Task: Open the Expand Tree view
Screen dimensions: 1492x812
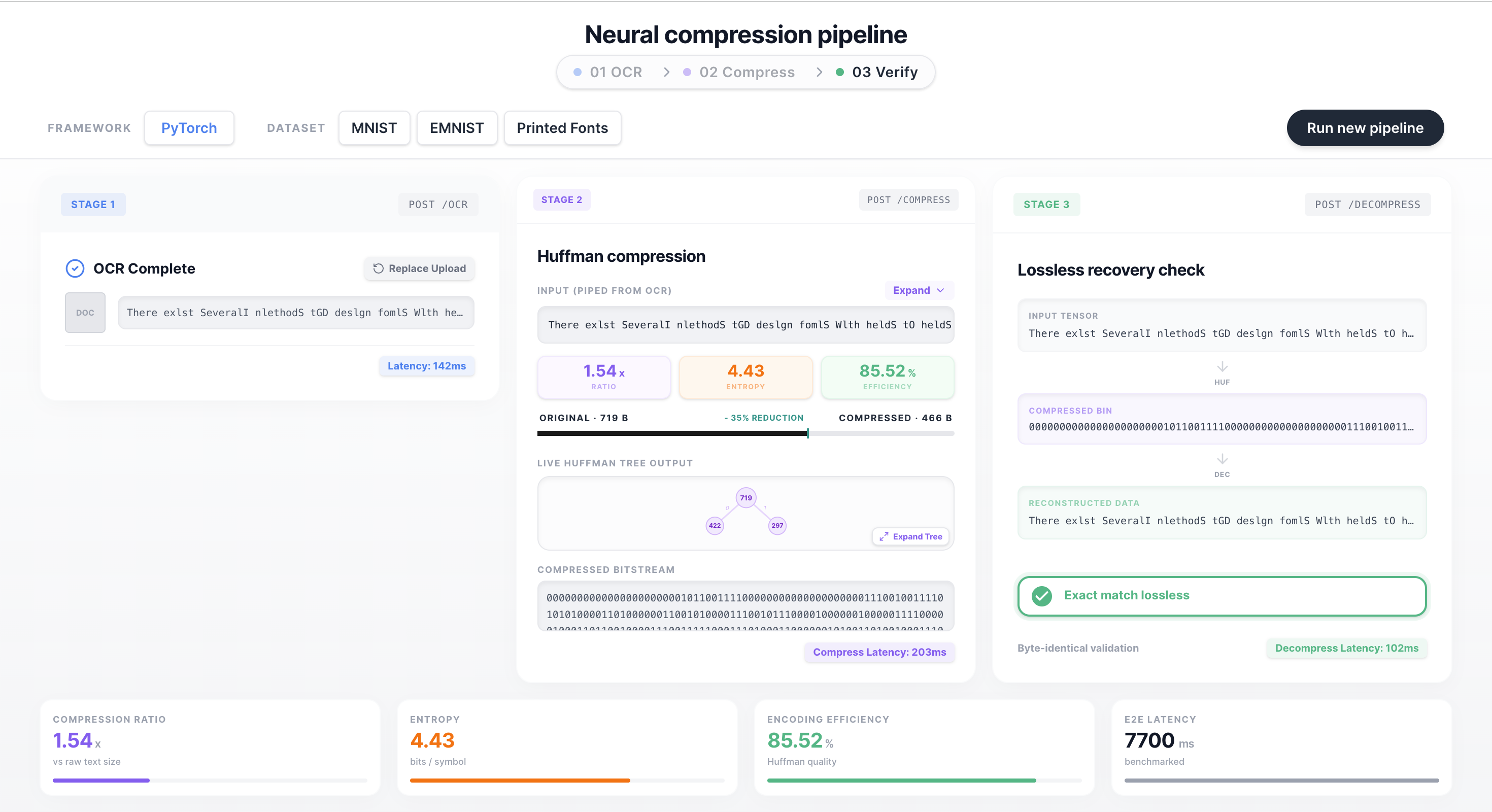Action: tap(910, 536)
